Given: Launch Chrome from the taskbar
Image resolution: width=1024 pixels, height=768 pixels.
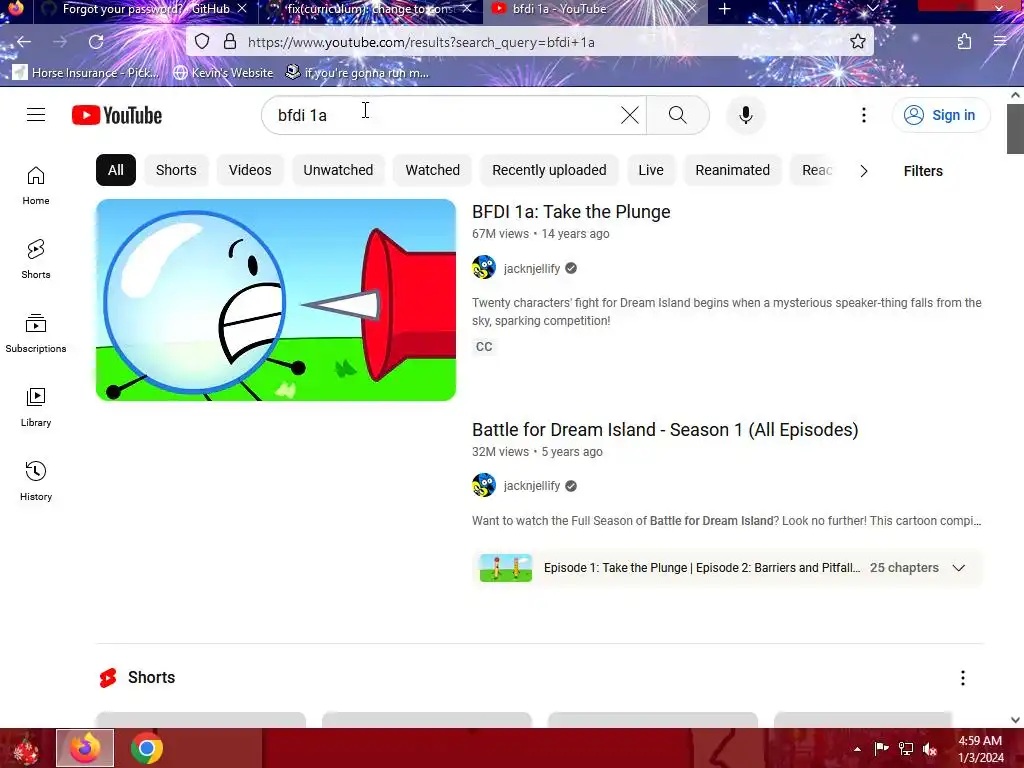Looking at the screenshot, I should coord(146,748).
